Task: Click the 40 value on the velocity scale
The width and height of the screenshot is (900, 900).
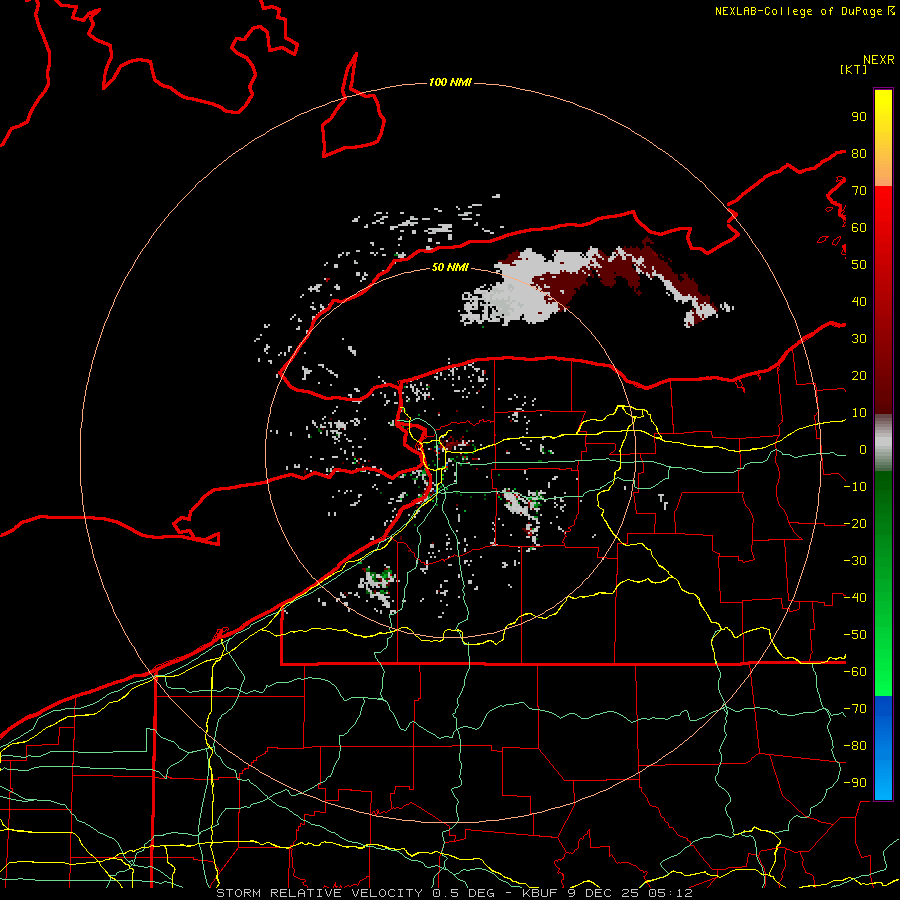Action: point(859,302)
